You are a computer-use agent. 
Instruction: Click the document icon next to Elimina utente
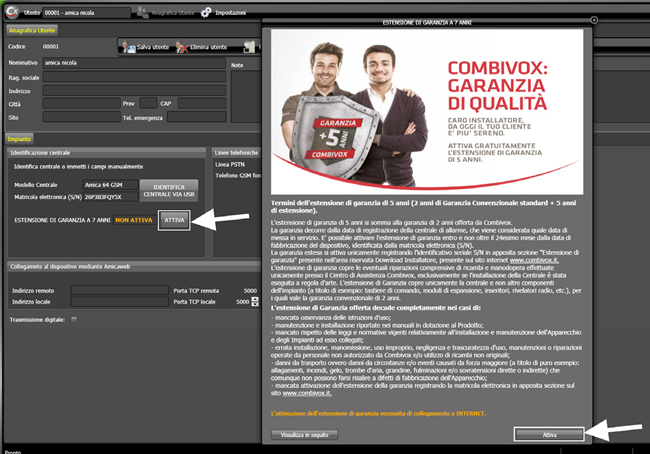[x=249, y=47]
